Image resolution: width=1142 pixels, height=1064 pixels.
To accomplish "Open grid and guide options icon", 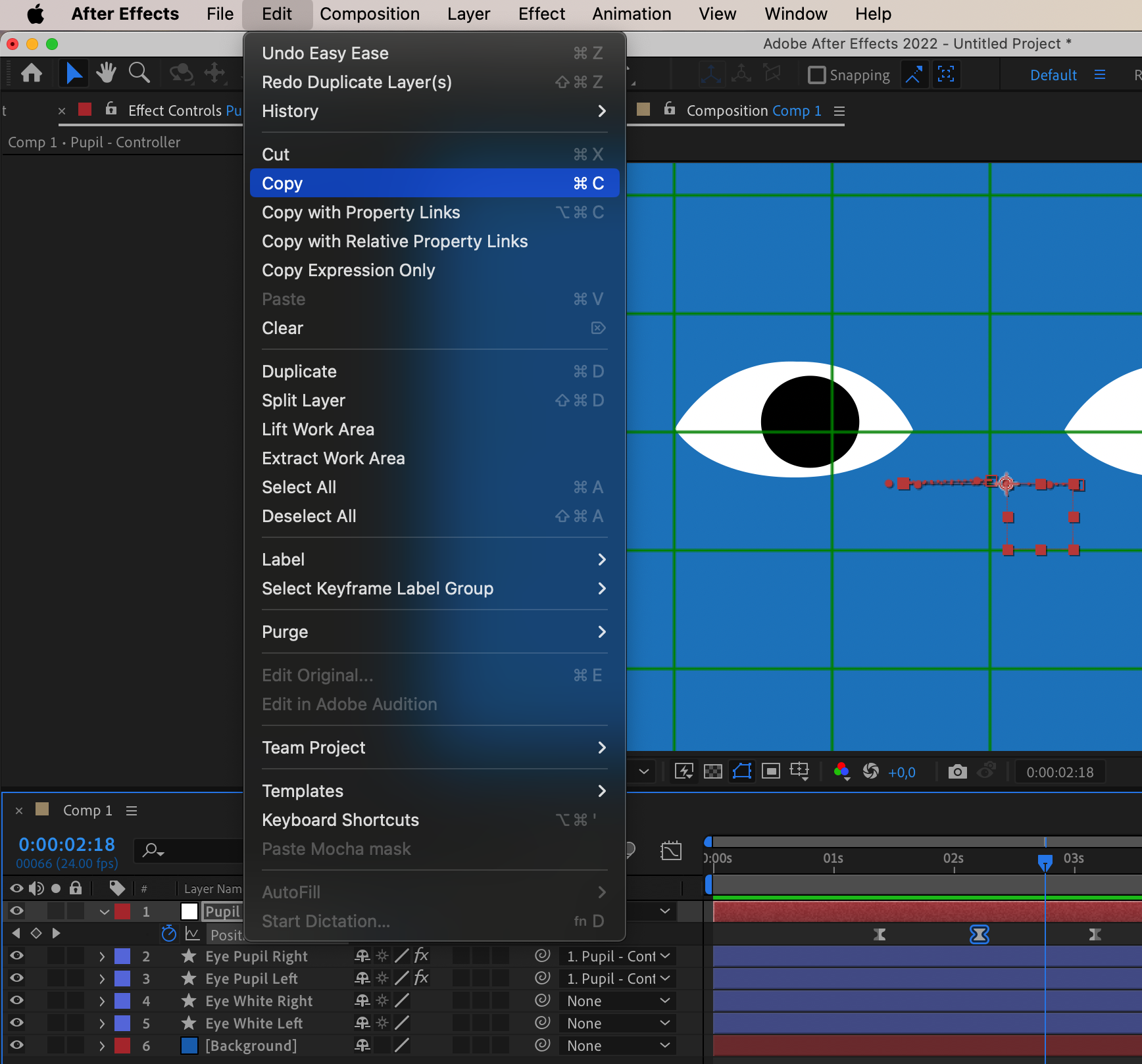I will pos(800,771).
